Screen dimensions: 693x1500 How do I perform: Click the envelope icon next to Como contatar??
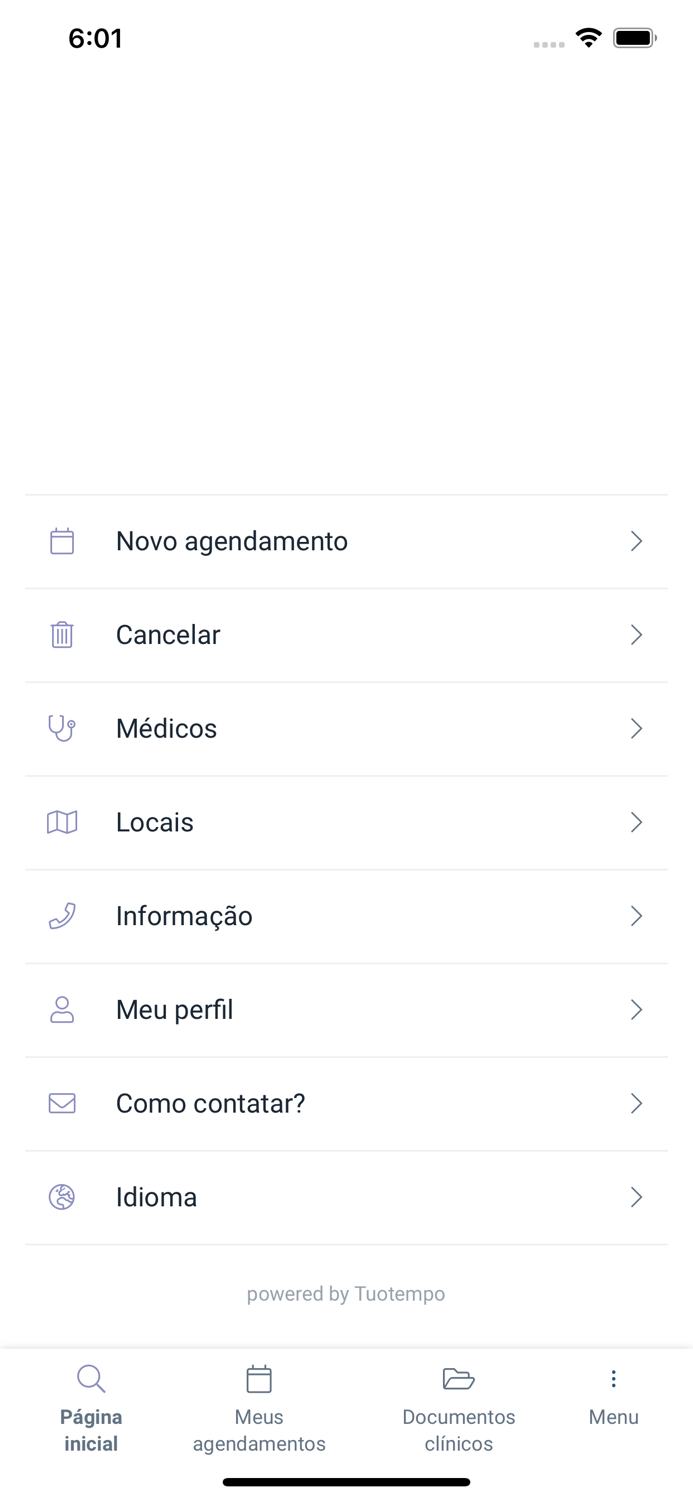click(x=62, y=1103)
